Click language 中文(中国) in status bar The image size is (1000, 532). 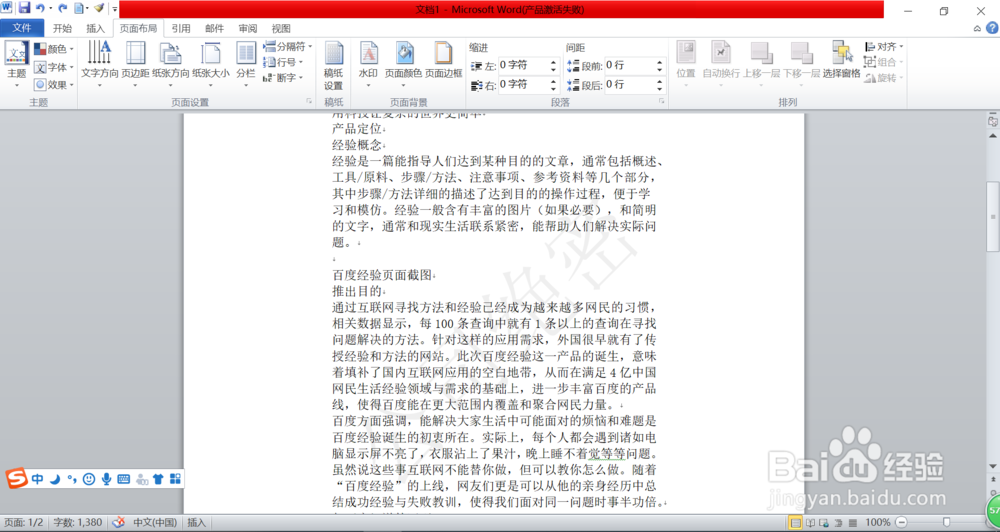coord(154,522)
